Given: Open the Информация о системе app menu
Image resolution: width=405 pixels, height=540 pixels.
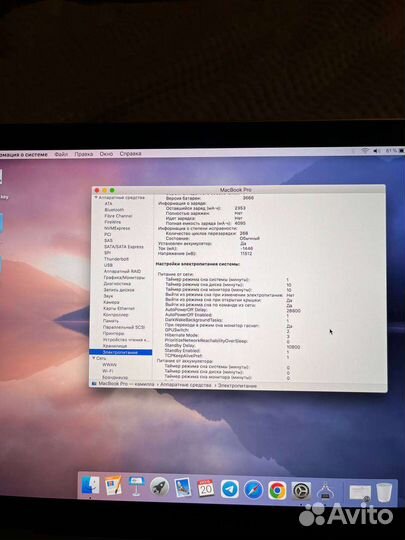Looking at the screenshot, I should click(23, 155).
